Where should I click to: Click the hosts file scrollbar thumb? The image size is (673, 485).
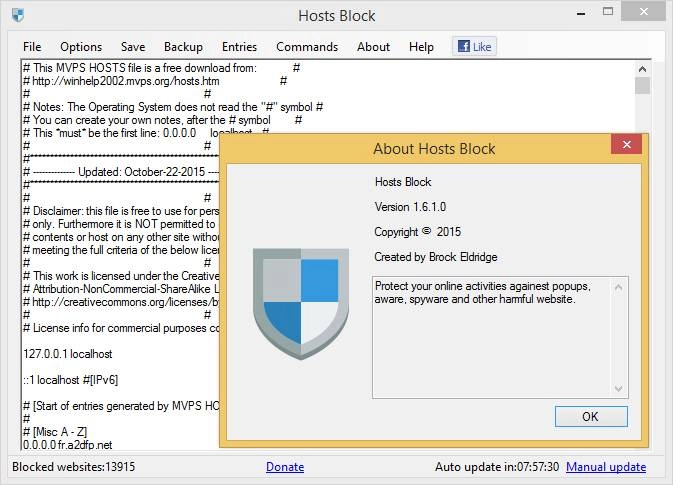click(x=643, y=85)
